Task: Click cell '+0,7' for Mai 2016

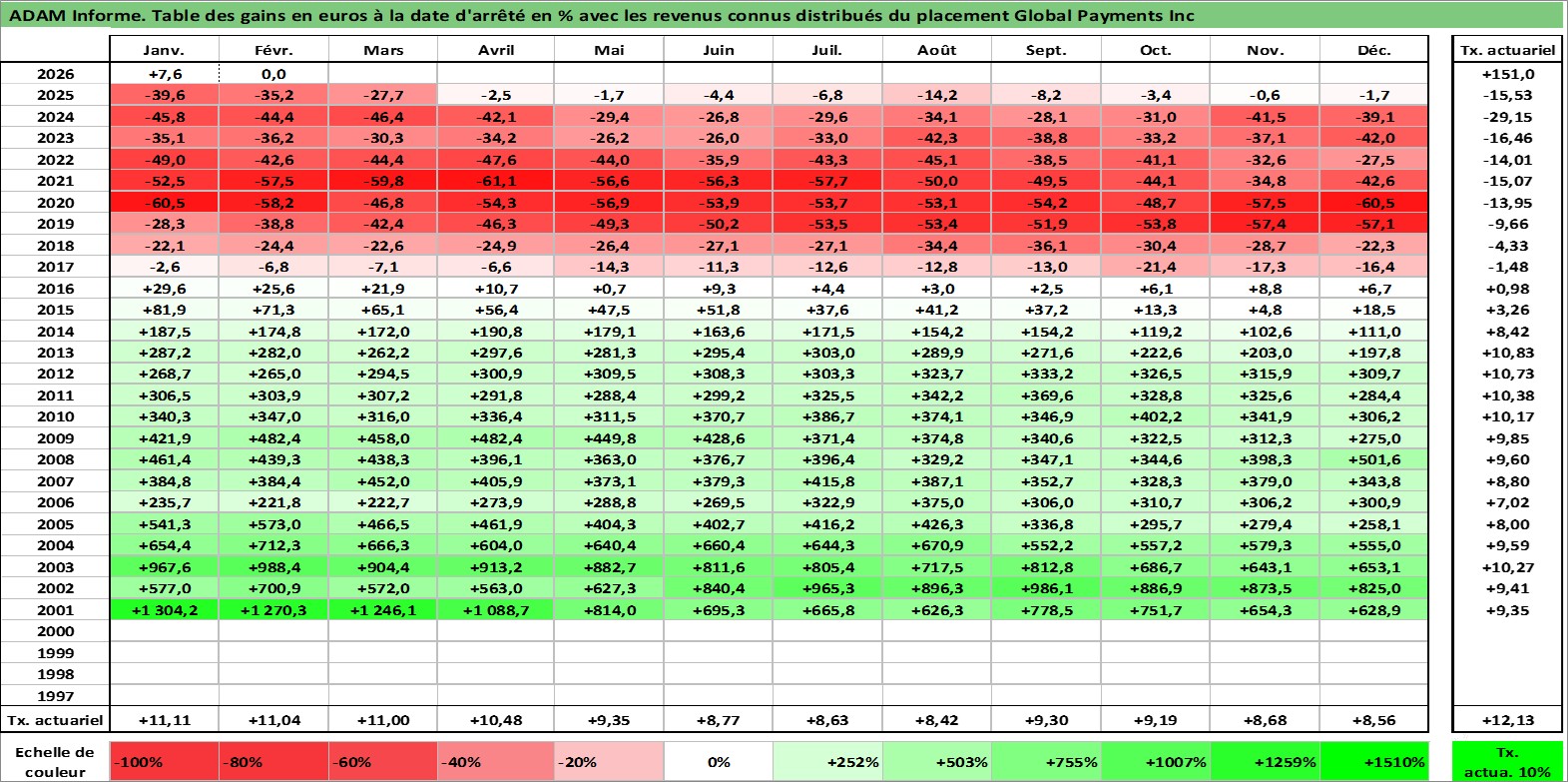Action: [x=609, y=288]
